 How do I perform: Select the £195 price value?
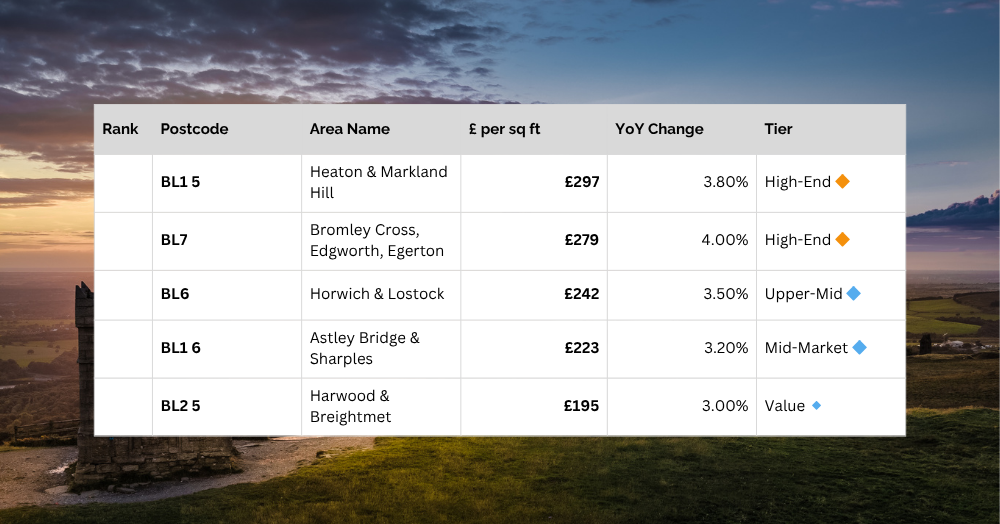(581, 406)
